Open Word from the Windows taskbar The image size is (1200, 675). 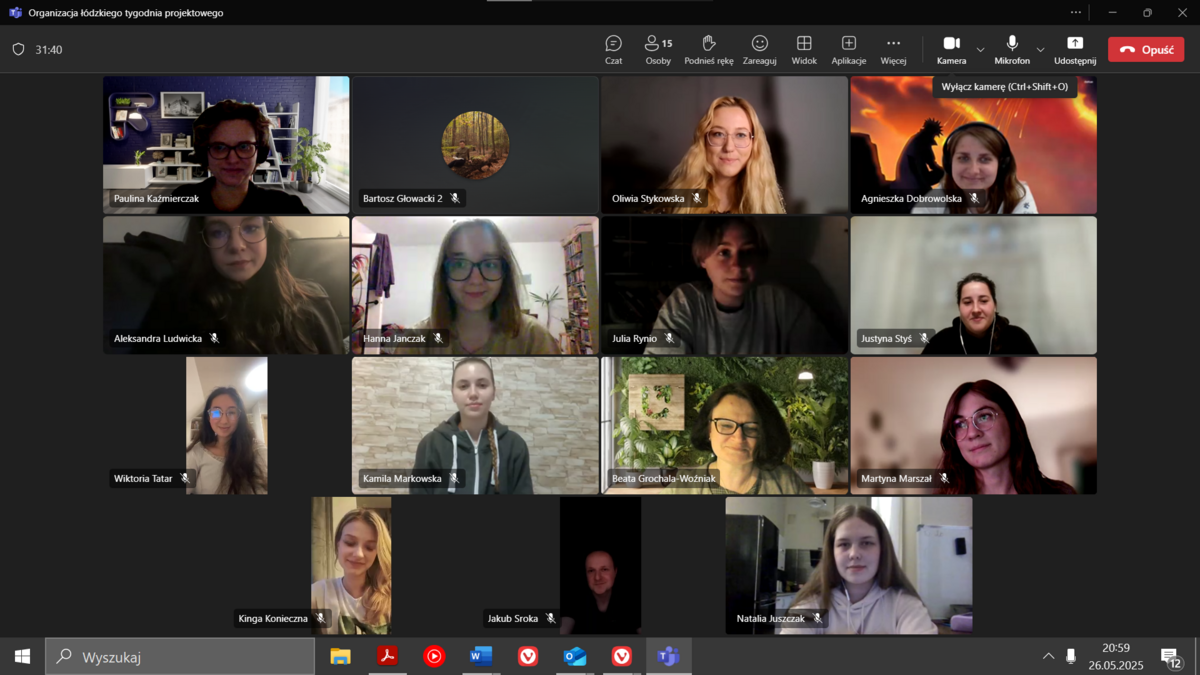pos(481,656)
